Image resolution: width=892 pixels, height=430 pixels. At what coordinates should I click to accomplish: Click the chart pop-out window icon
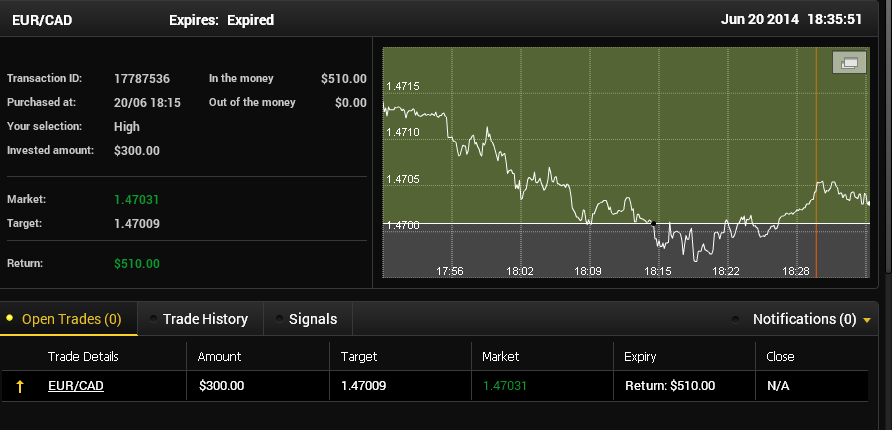pos(849,63)
